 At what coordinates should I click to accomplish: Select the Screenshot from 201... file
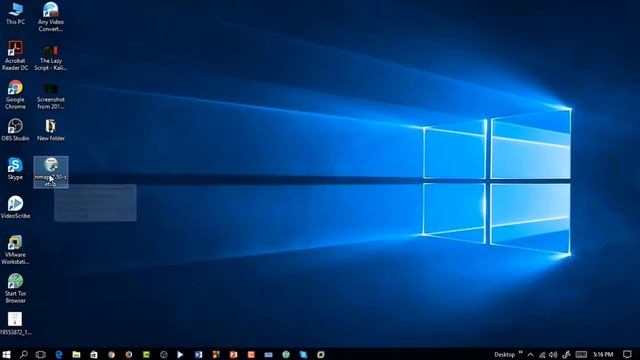[x=51, y=96]
